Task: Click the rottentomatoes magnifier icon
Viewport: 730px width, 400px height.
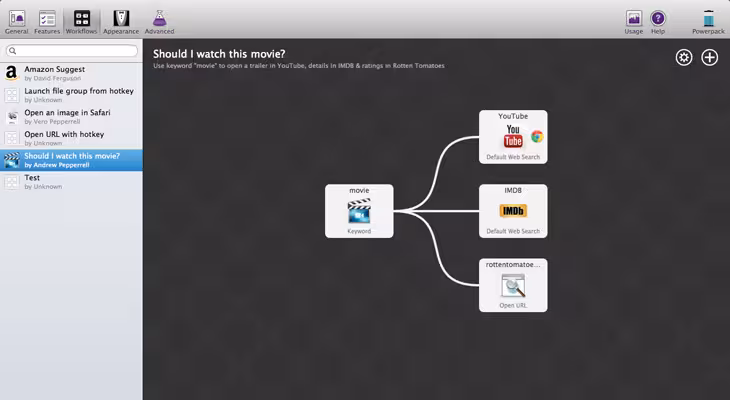Action: click(x=513, y=285)
